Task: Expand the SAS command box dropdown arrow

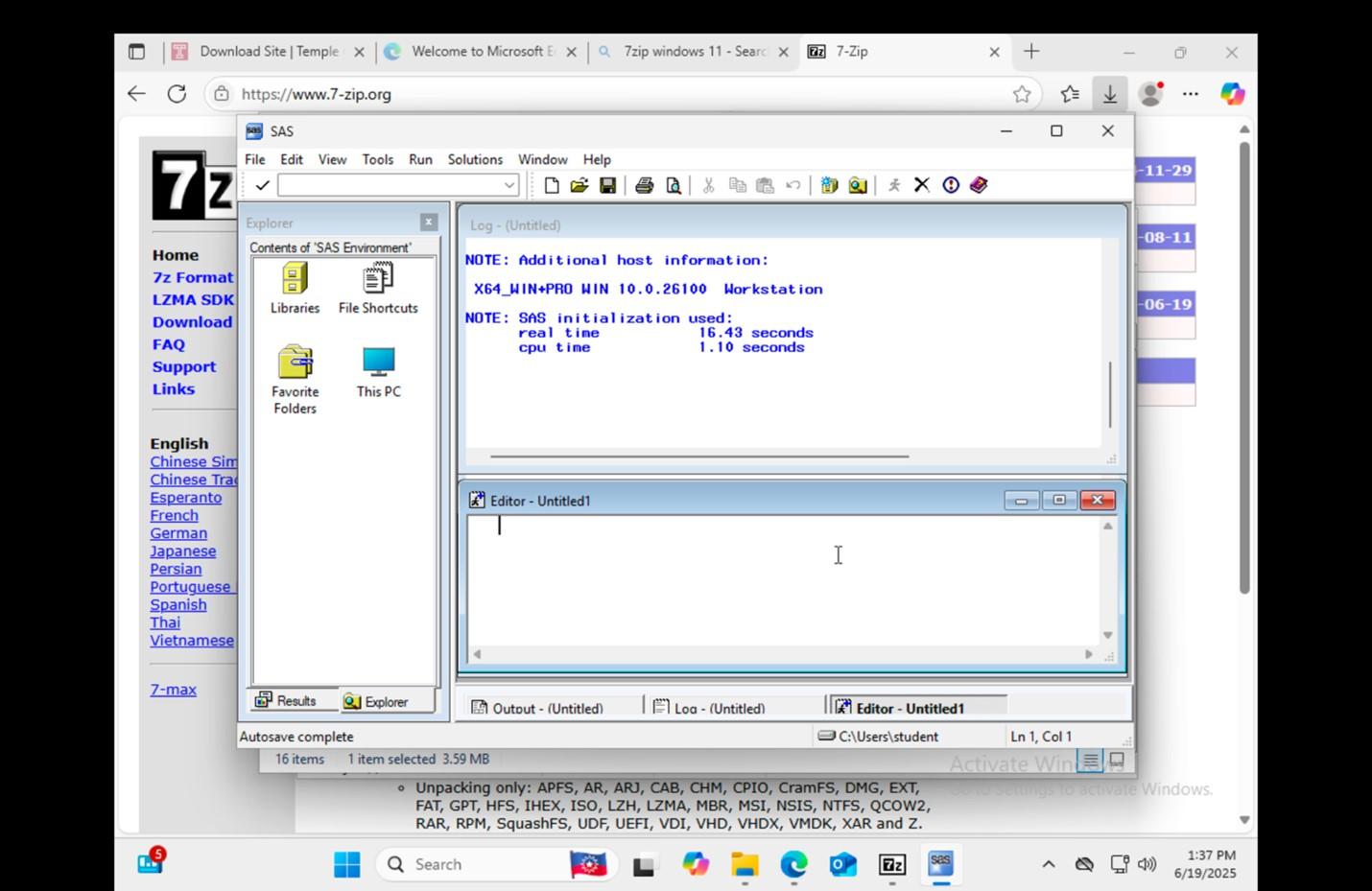Action: [509, 185]
